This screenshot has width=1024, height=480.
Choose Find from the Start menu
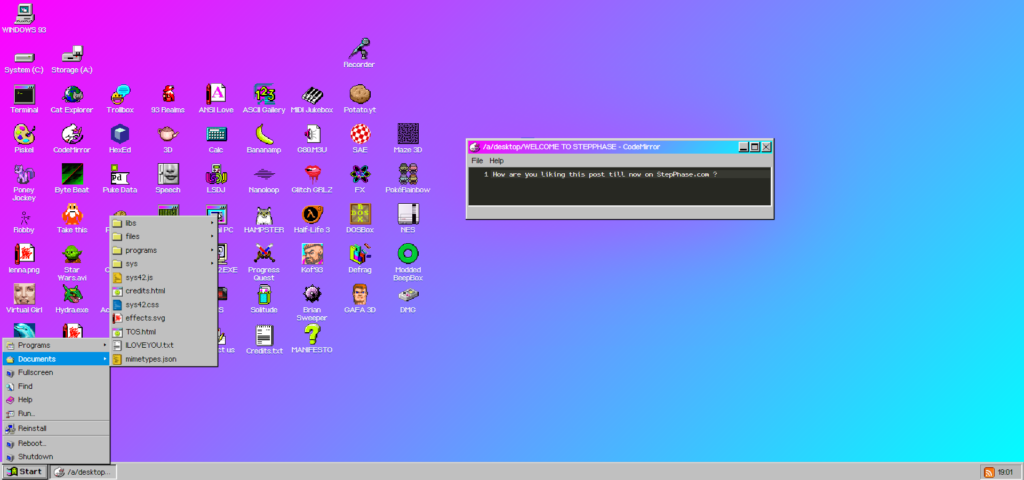coord(56,386)
